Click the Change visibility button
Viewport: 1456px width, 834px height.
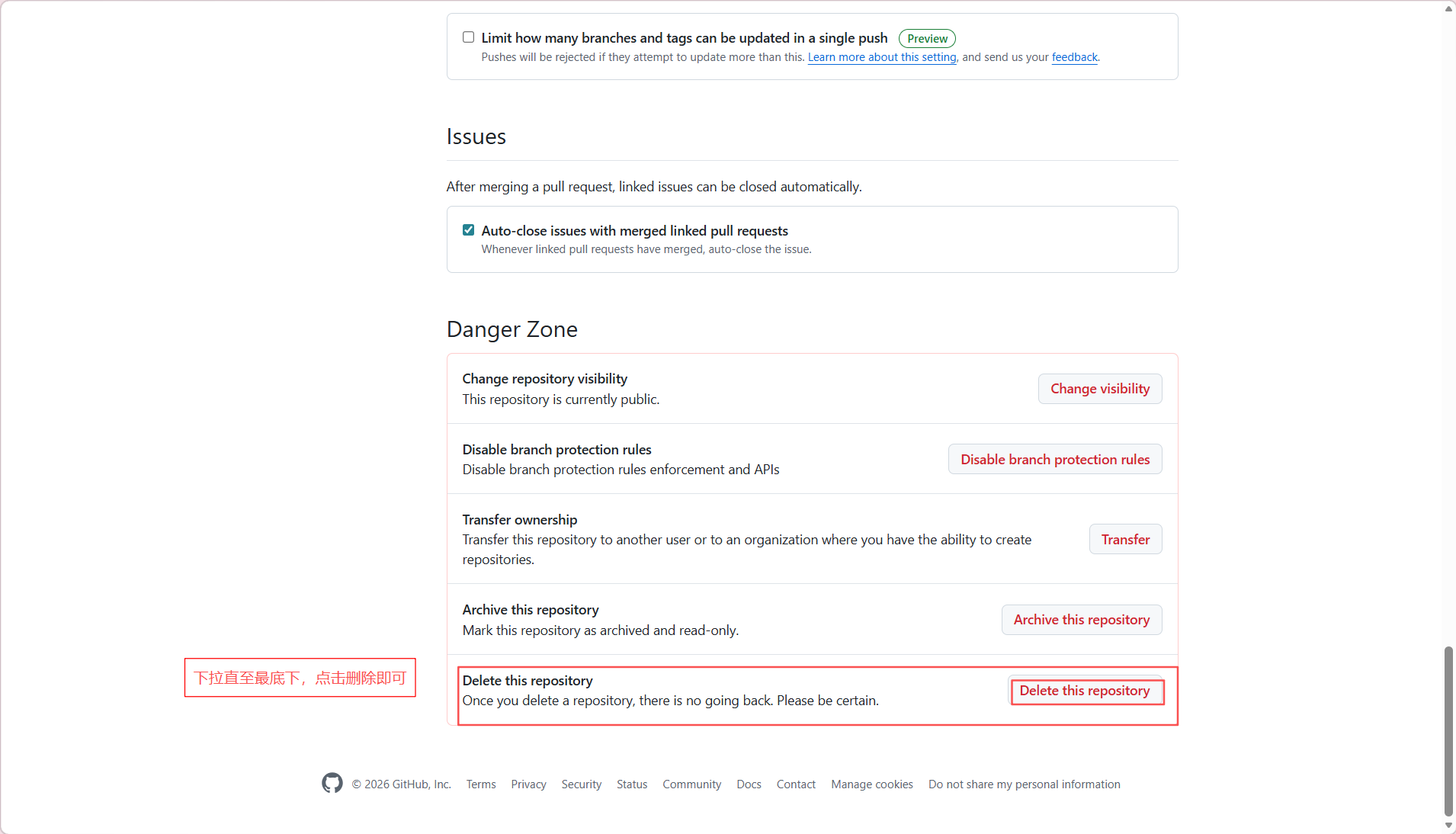pyautogui.click(x=1099, y=389)
